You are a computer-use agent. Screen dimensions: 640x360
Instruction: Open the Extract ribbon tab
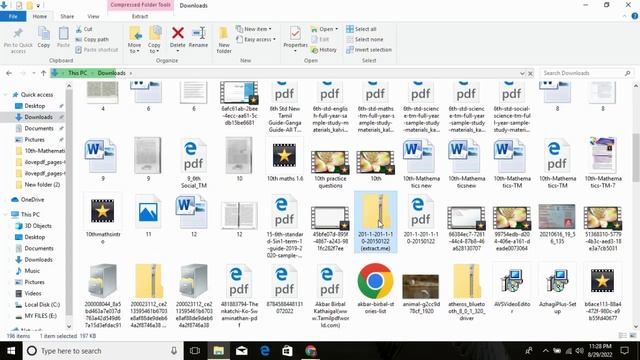[x=140, y=16]
